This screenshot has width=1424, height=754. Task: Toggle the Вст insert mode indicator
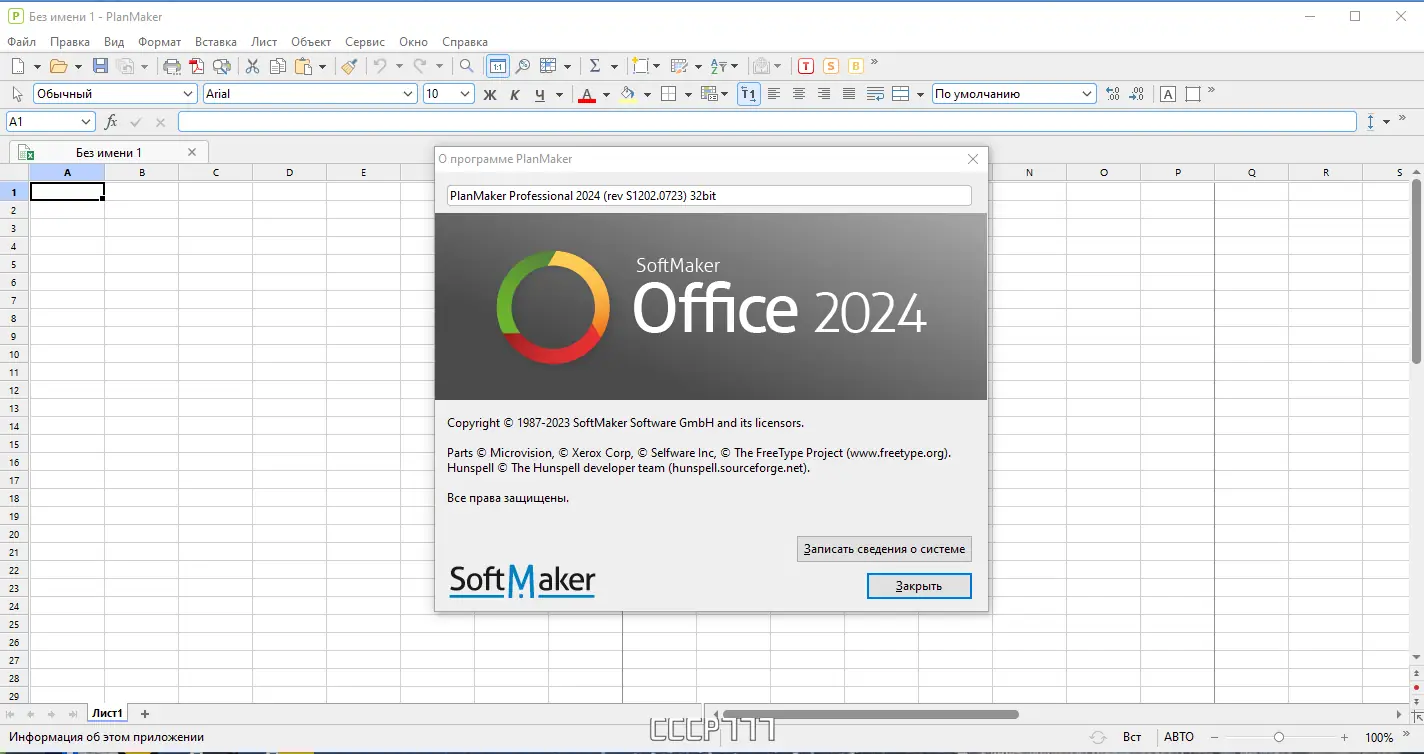coord(1132,737)
